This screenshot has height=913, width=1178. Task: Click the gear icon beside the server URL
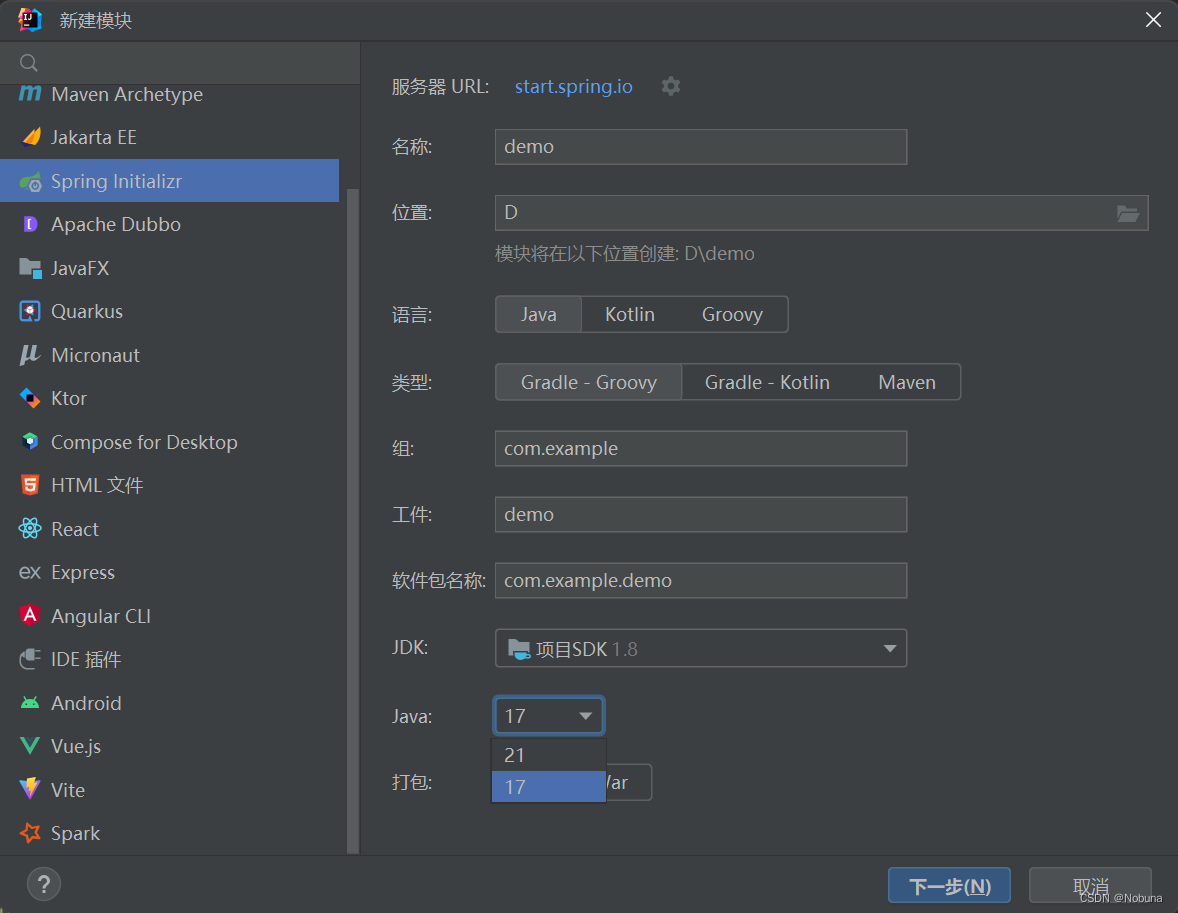pos(670,86)
